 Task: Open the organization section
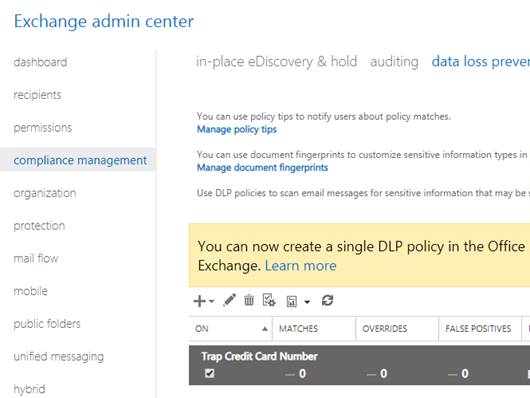click(x=45, y=193)
